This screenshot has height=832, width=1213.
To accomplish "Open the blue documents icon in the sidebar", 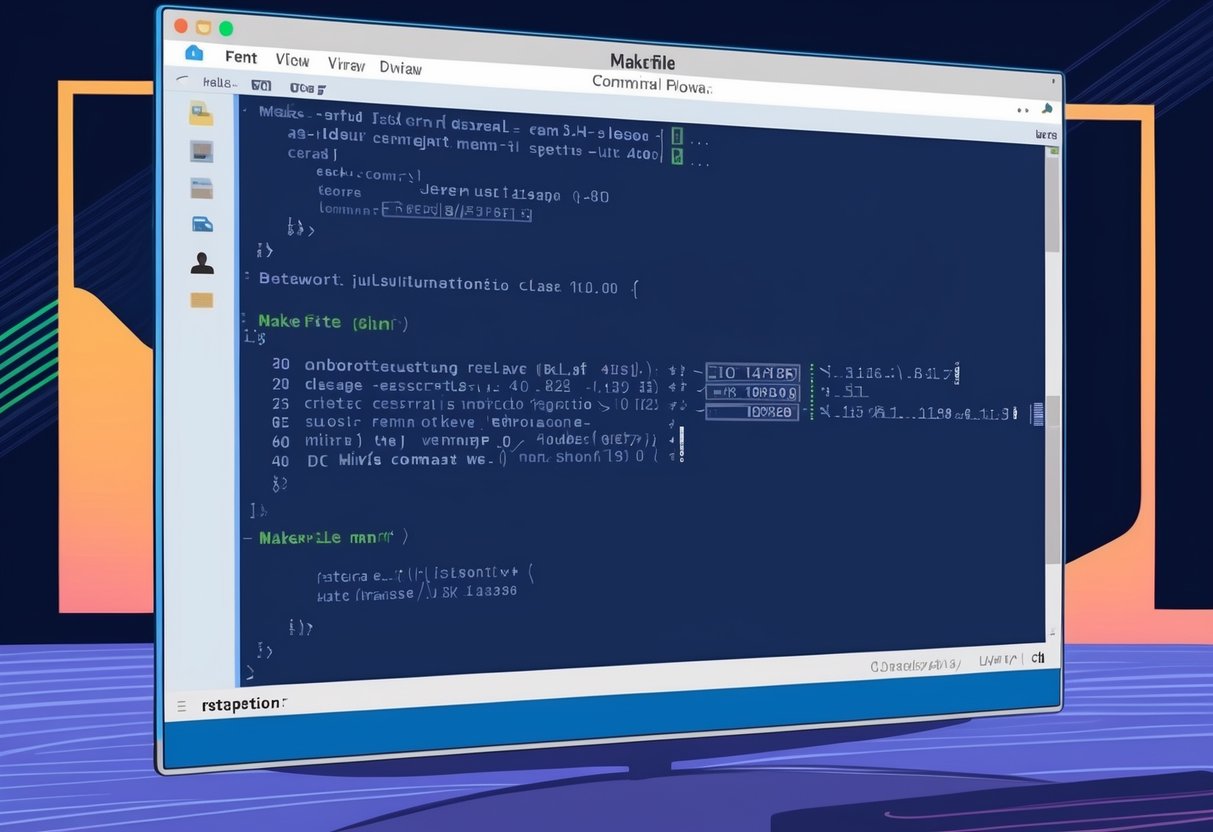I will 202,224.
